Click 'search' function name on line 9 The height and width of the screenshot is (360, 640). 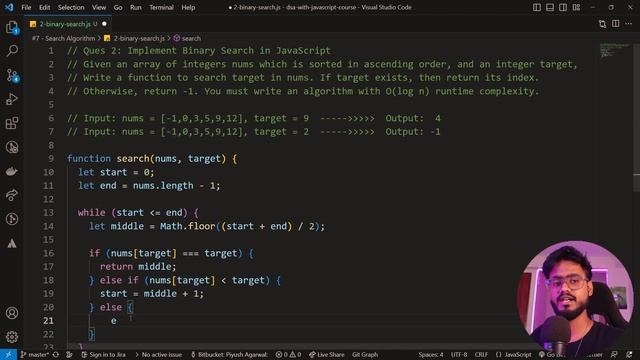[x=133, y=158]
